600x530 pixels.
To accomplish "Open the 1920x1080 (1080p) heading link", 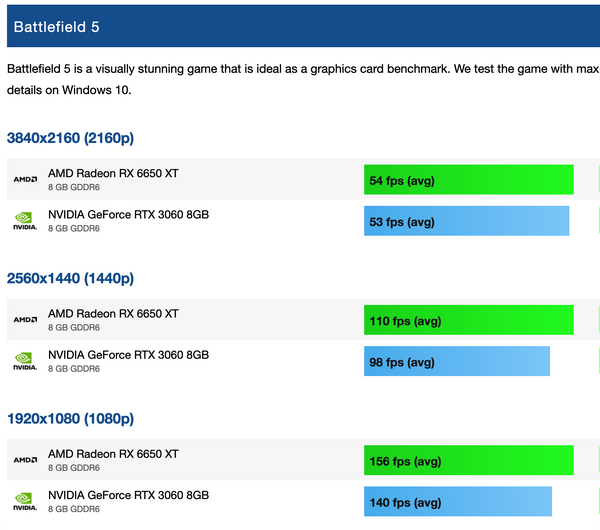I will (x=70, y=419).
